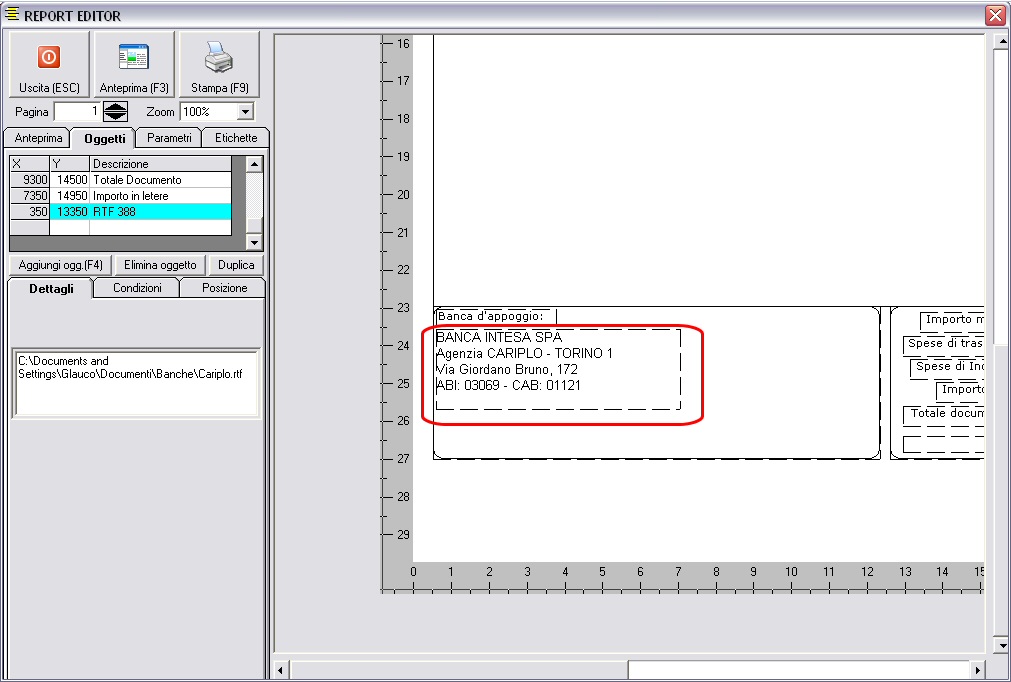1011x682 pixels.
Task: Select the Dettagli tab
Action: [x=51, y=288]
